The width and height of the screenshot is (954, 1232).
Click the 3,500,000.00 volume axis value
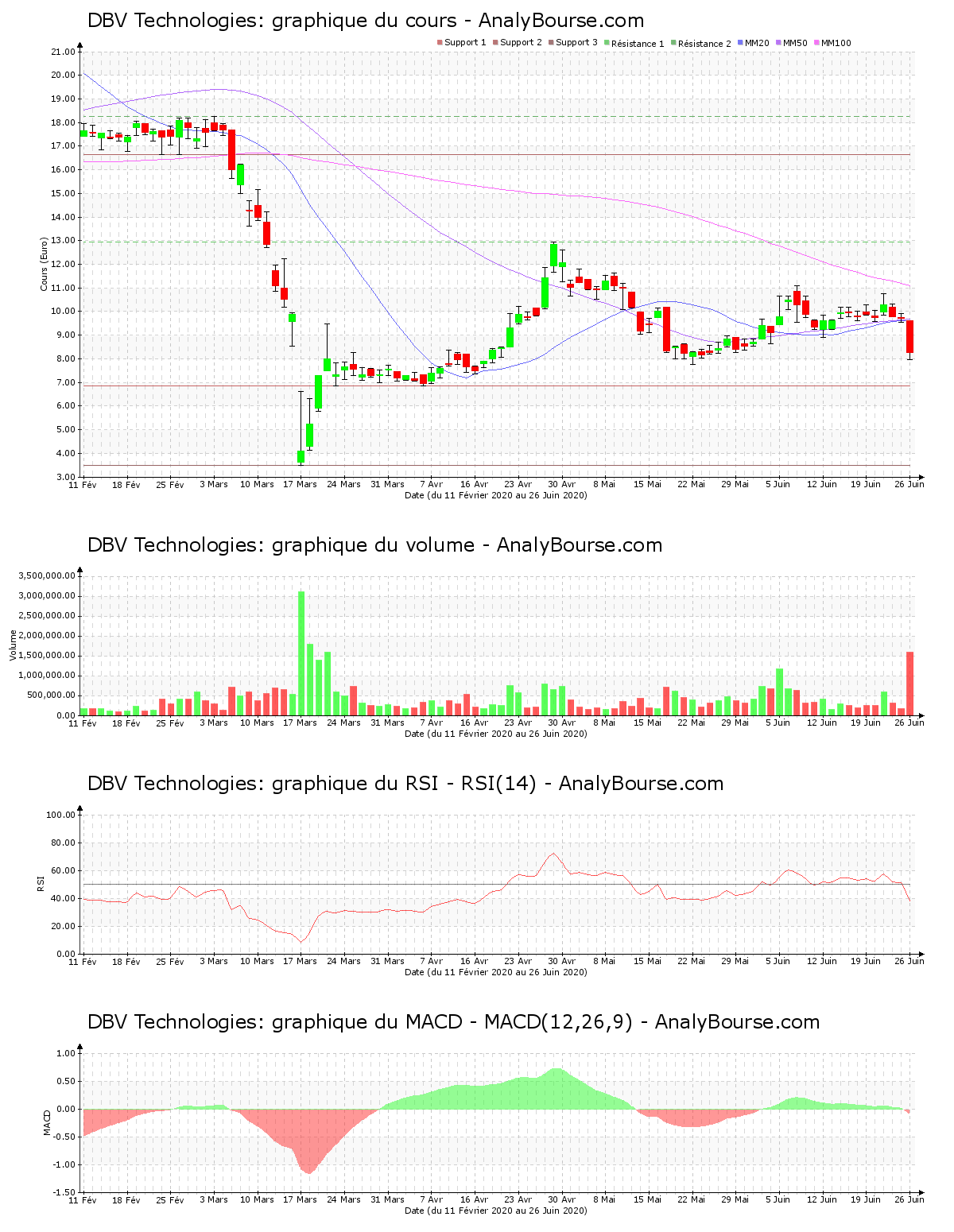[x=45, y=575]
